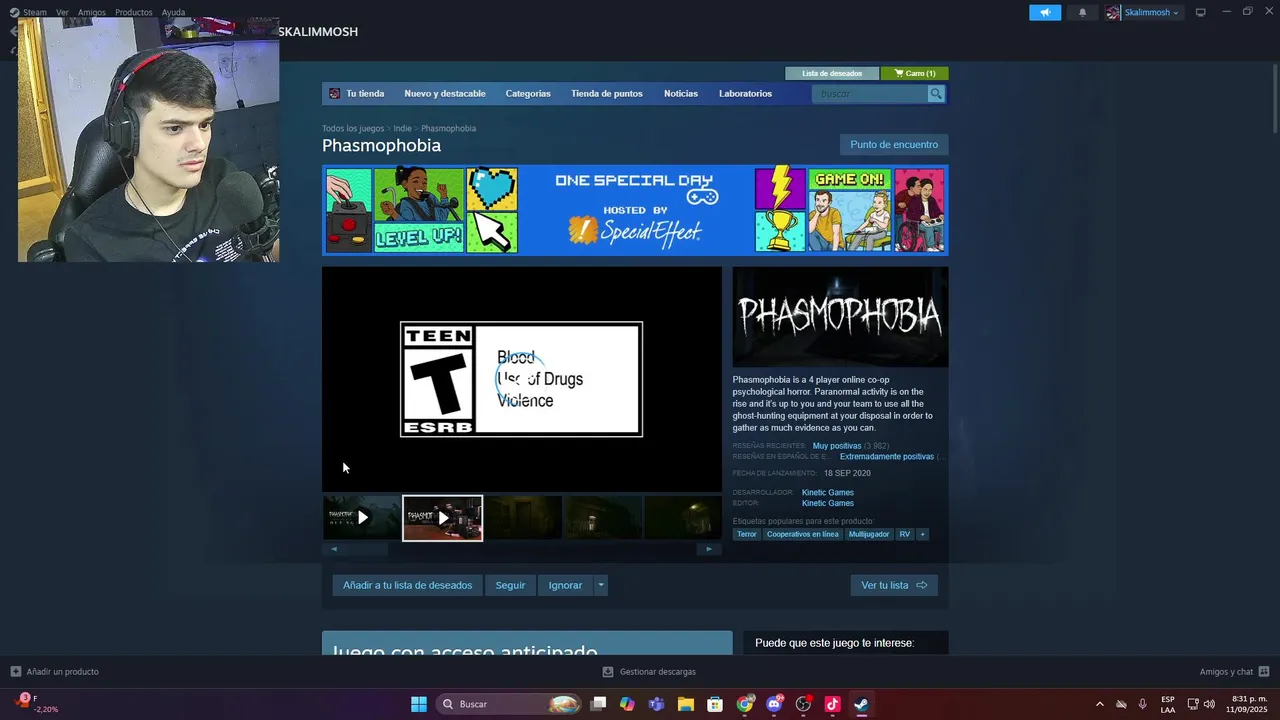Viewport: 1280px width, 720px height.
Task: Open One Special Day banner
Action: pyautogui.click(x=635, y=210)
